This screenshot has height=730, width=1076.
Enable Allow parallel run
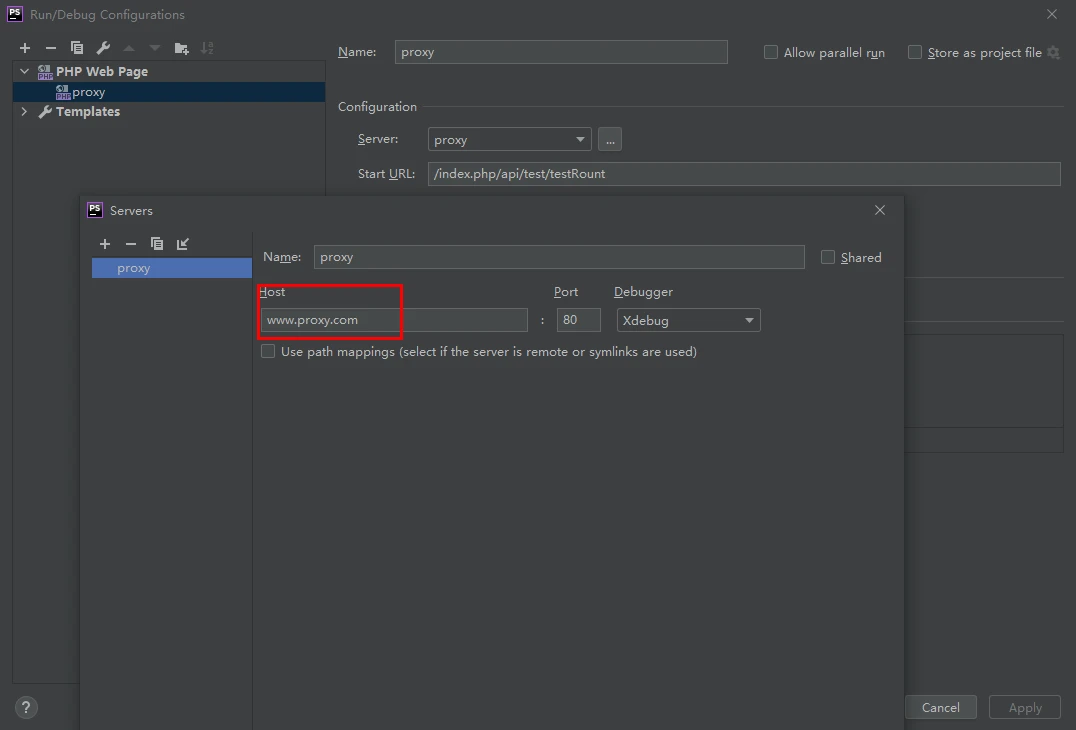pos(771,53)
